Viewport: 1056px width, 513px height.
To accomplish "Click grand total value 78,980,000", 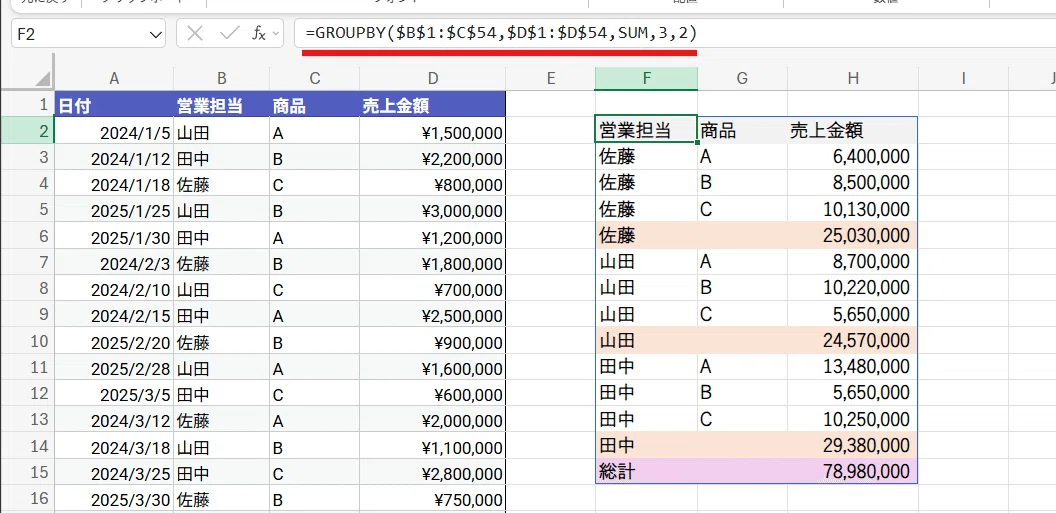I will pos(853,472).
